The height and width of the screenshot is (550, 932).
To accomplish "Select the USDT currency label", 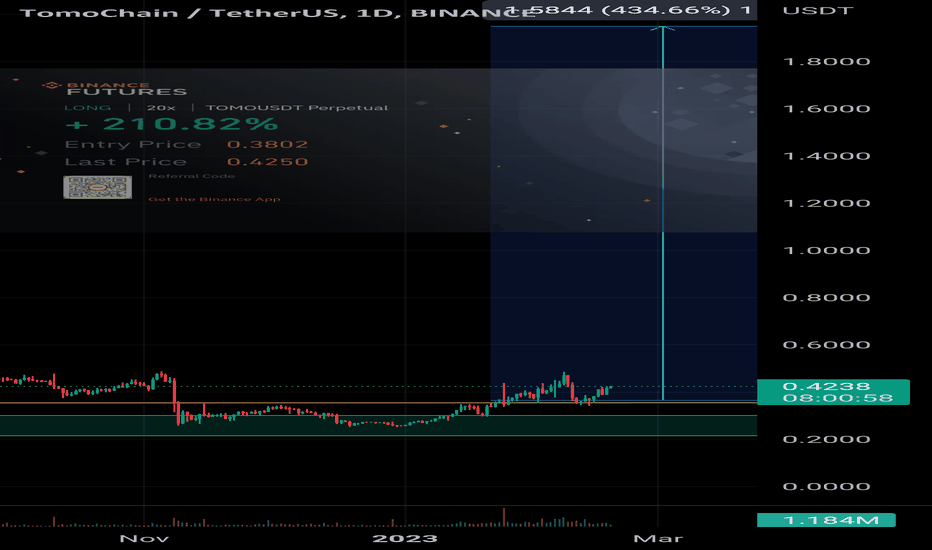I will click(x=818, y=10).
